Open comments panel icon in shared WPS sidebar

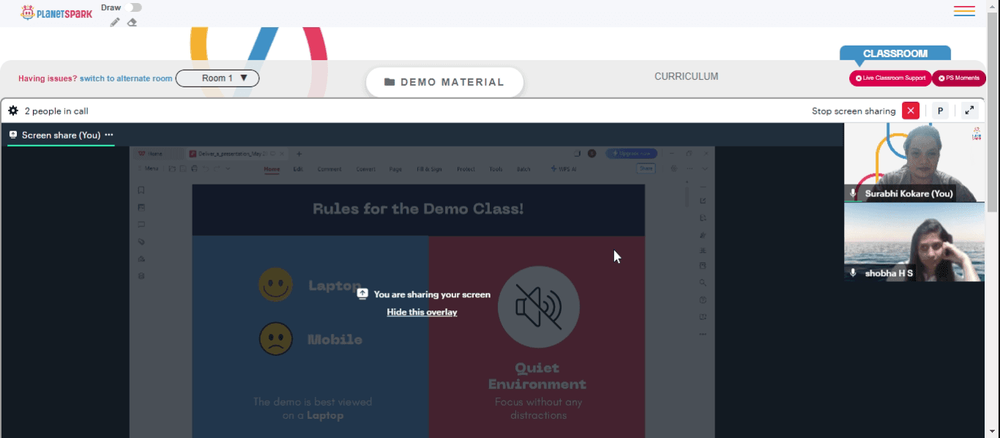pos(142,224)
